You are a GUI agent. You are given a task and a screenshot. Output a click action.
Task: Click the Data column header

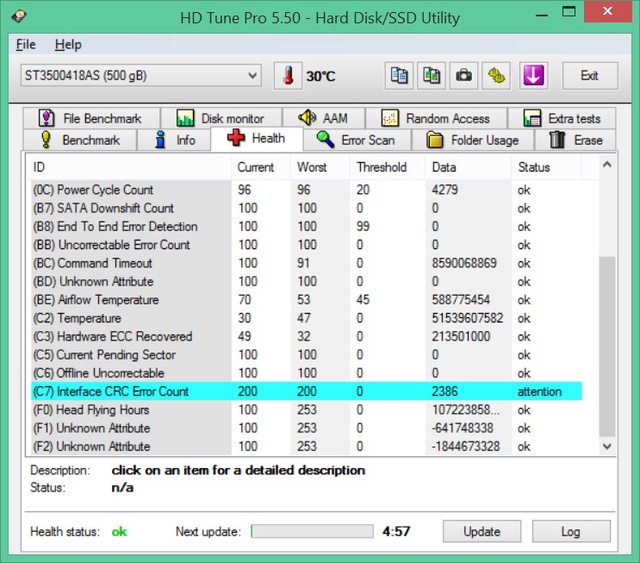tap(469, 167)
